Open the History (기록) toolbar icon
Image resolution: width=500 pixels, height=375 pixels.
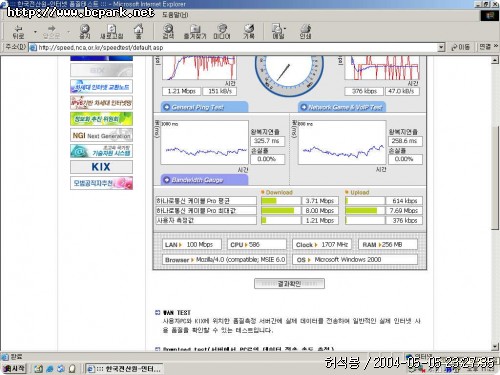coord(249,32)
